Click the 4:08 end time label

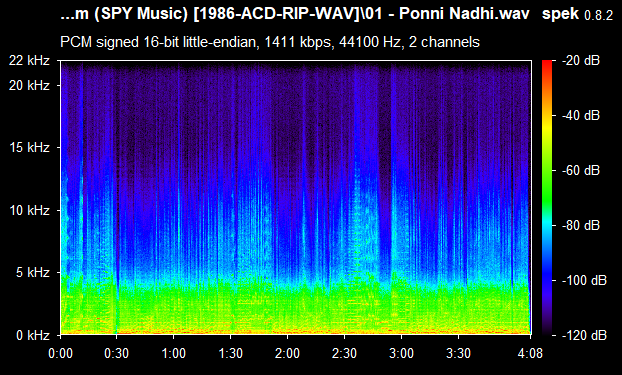click(530, 353)
